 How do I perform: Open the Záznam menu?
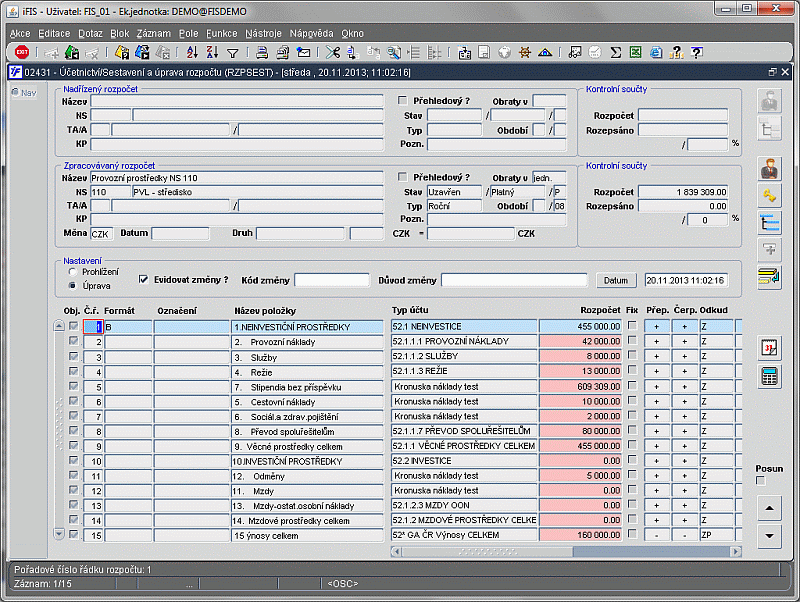[x=152, y=33]
